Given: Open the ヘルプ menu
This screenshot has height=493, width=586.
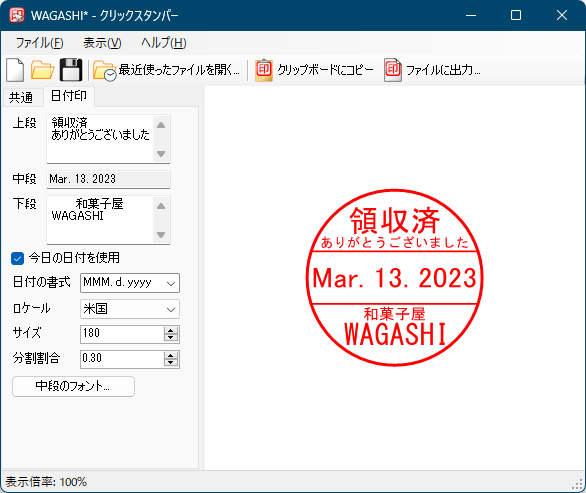Looking at the screenshot, I should pos(163,43).
